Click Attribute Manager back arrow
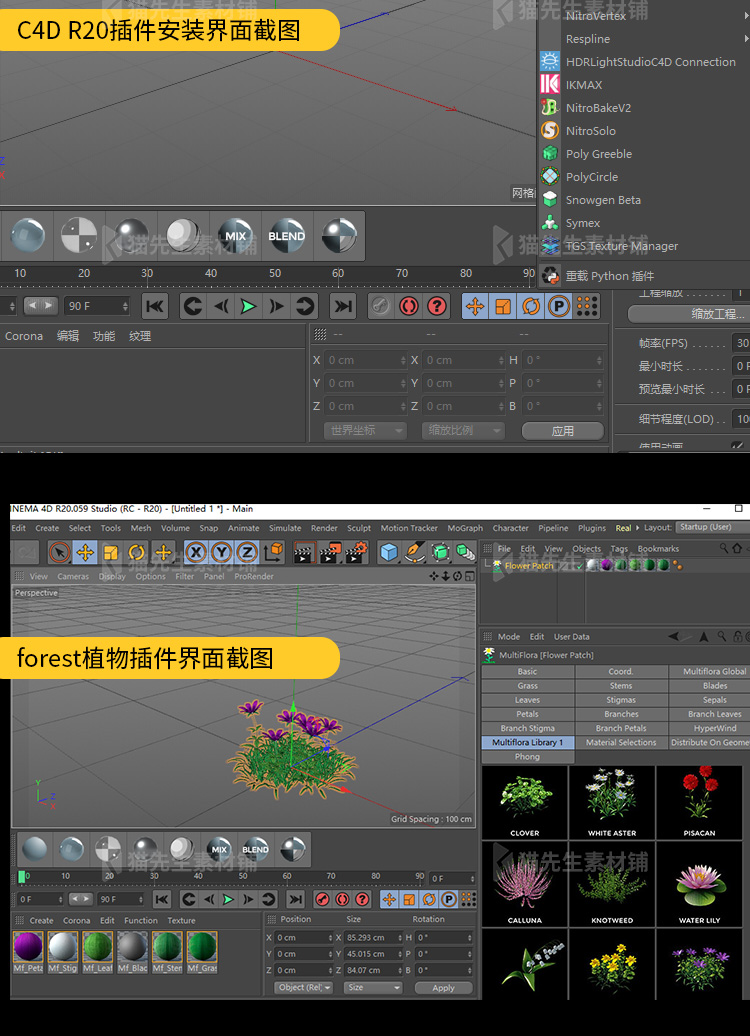Viewport: 750px width, 1036px height. tap(674, 636)
